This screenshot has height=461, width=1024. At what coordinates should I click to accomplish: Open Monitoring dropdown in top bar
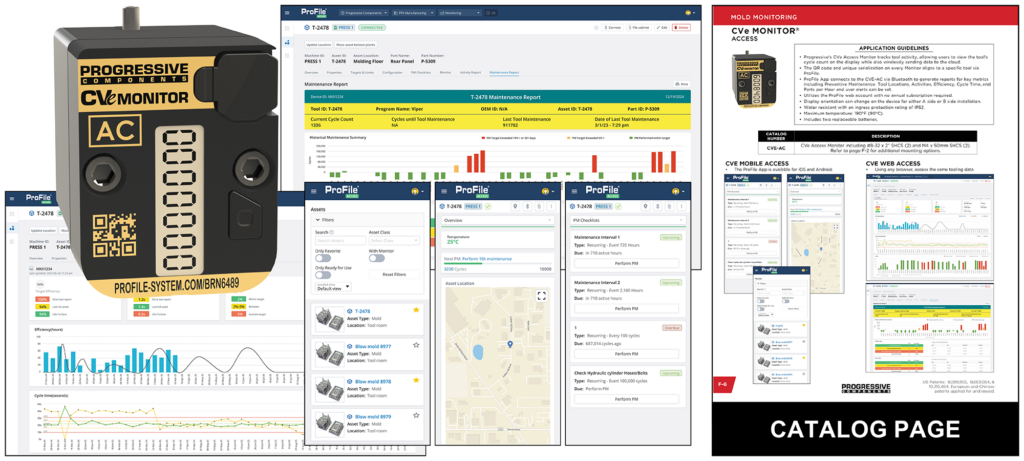tap(460, 12)
